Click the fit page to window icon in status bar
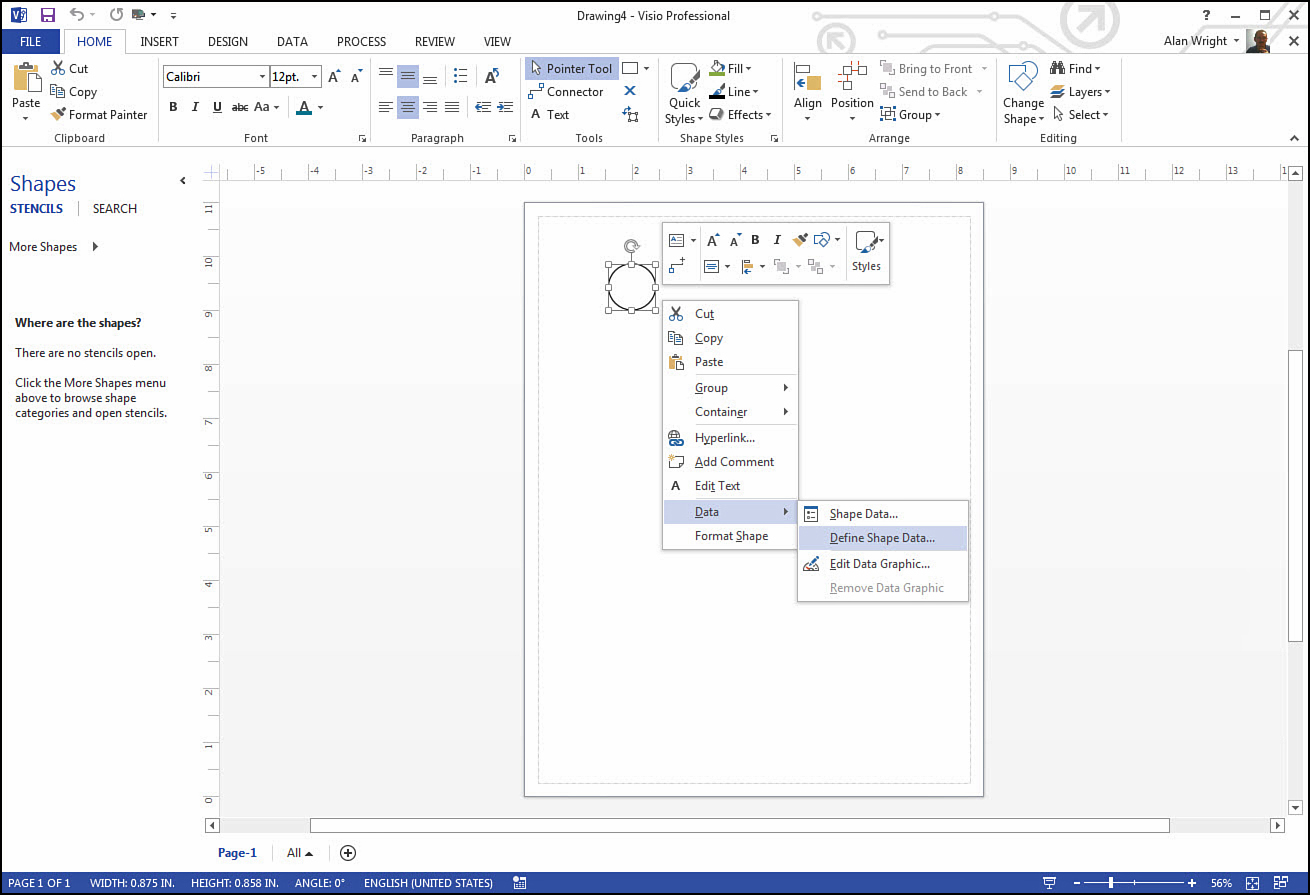Image resolution: width=1310 pixels, height=895 pixels. coord(1252,883)
